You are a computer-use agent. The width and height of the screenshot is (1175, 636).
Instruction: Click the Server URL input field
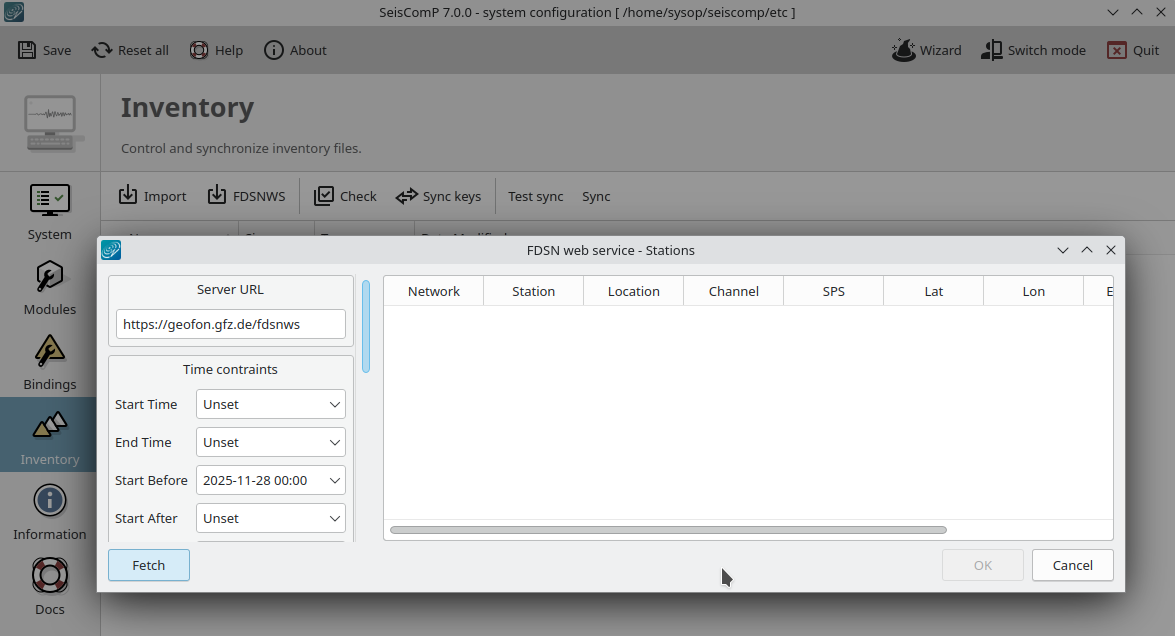pyautogui.click(x=230, y=324)
